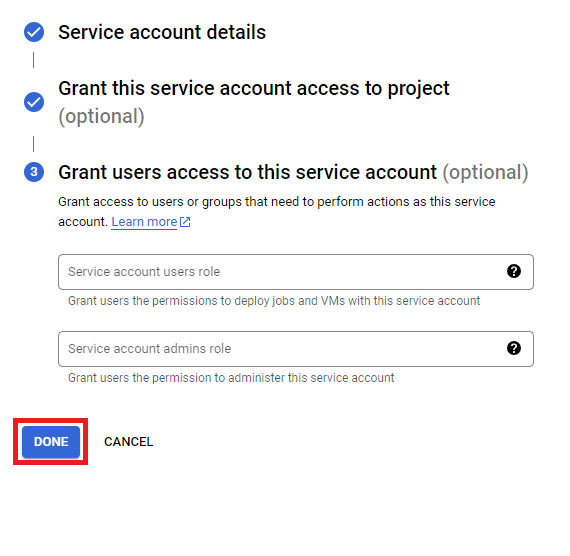Screen dimensions: 570x556
Task: Click the administer this service account helper text
Action: [231, 378]
